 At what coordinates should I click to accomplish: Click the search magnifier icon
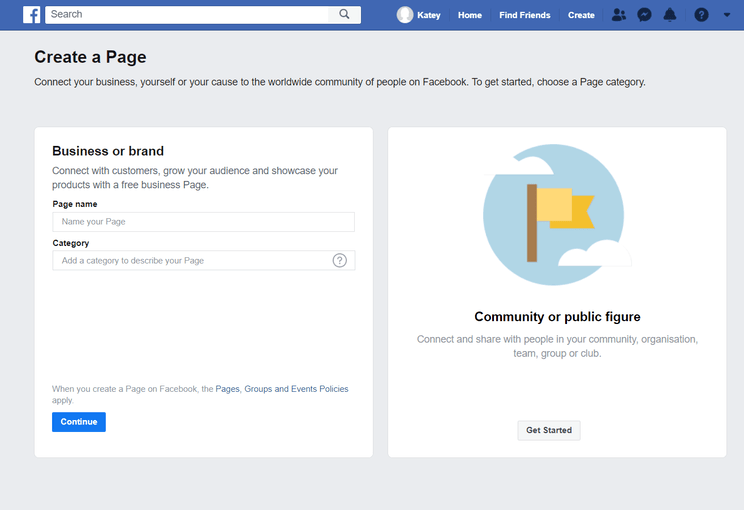coord(344,14)
